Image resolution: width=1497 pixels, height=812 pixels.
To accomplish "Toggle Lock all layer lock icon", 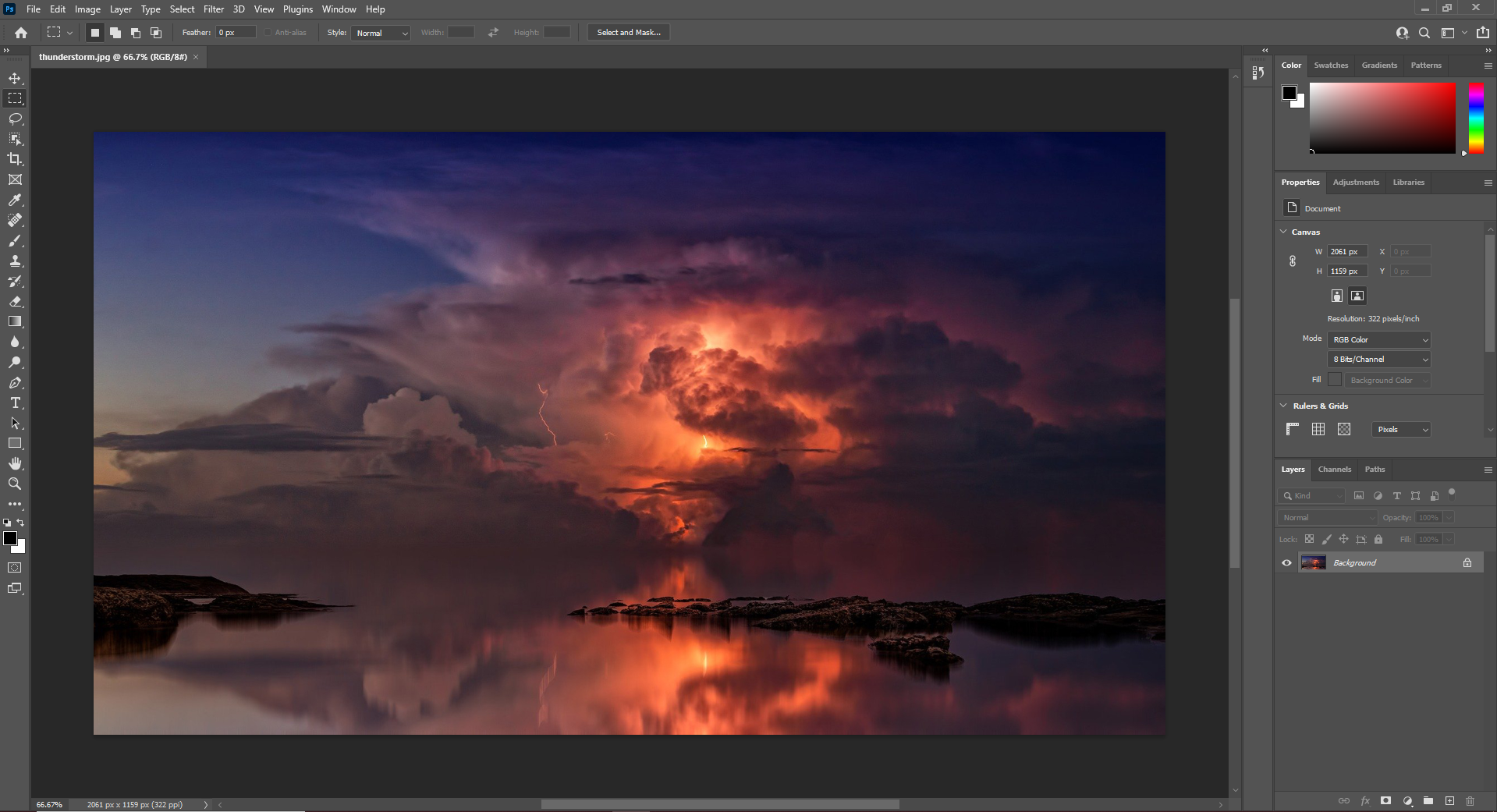I will point(1378,539).
